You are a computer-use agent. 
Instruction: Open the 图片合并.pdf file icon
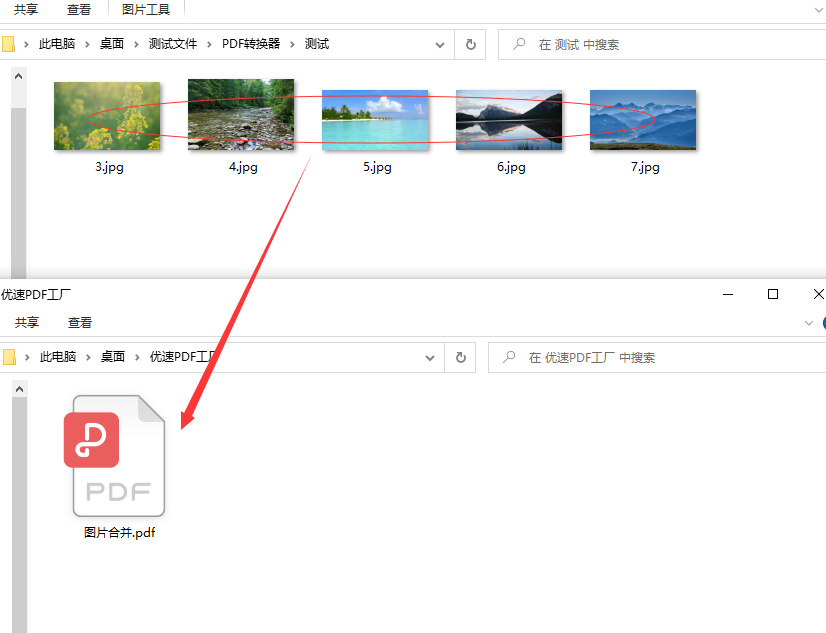point(117,455)
